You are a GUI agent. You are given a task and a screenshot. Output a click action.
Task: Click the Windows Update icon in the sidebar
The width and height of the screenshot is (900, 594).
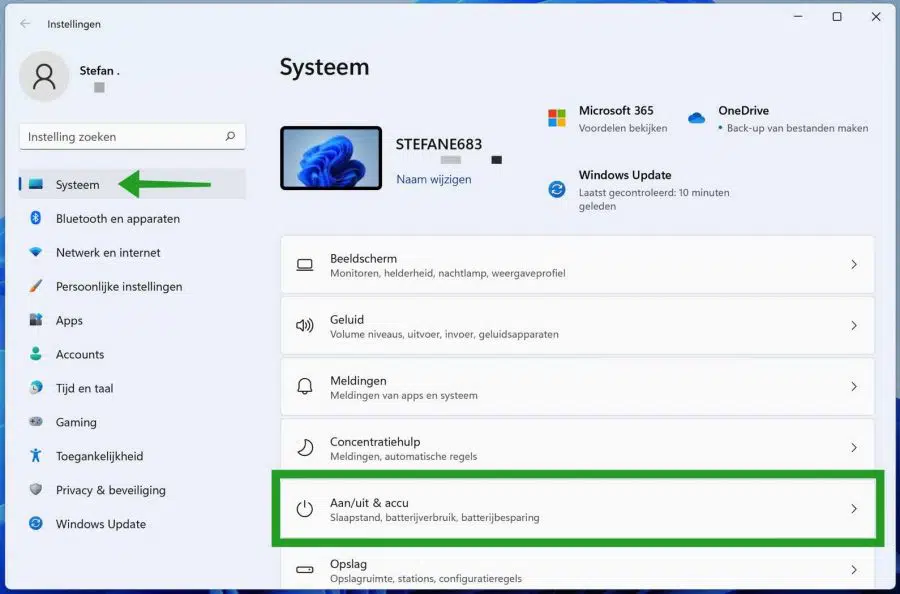[x=36, y=523]
